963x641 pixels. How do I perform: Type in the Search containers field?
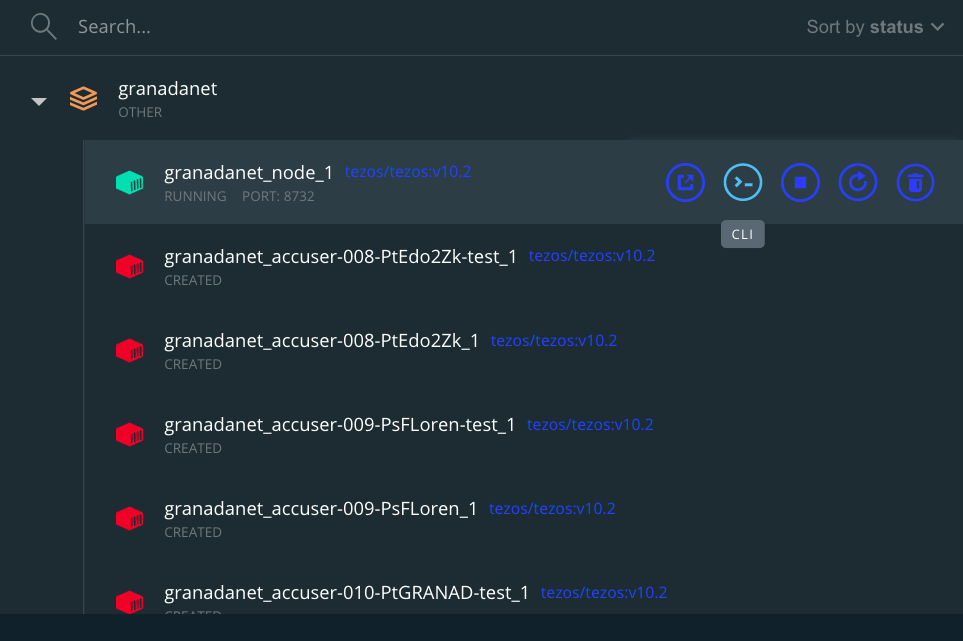[400, 27]
